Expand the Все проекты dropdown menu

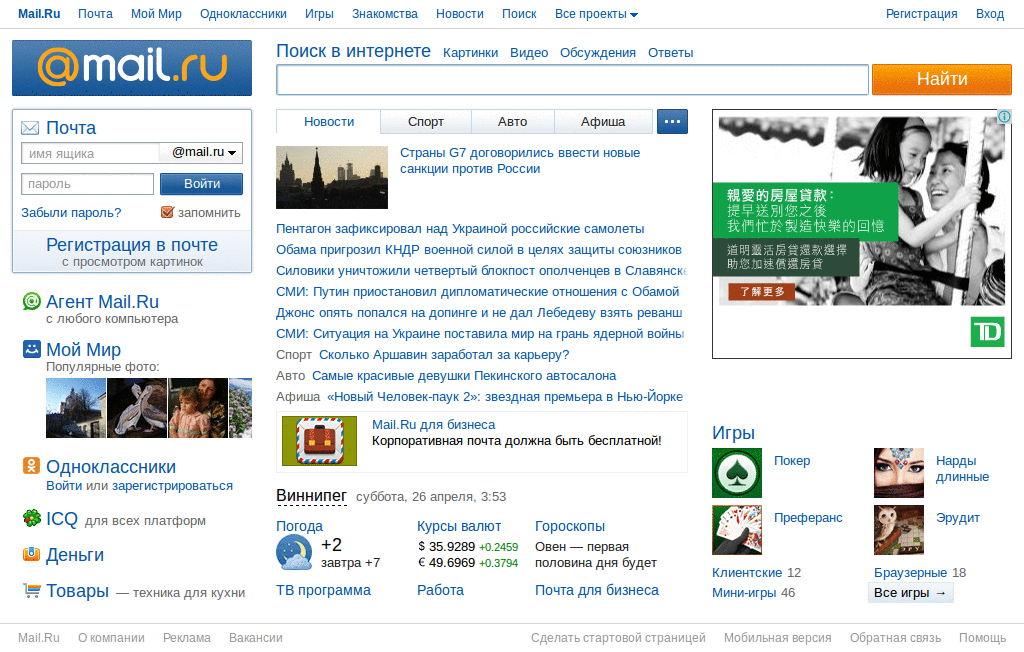(596, 14)
